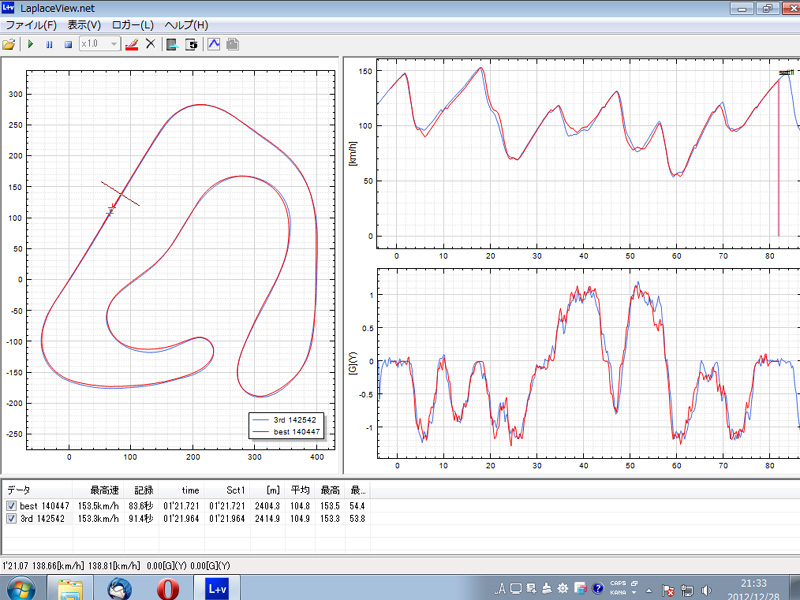
Task: Sort by the 最高速 column header
Action: point(98,490)
